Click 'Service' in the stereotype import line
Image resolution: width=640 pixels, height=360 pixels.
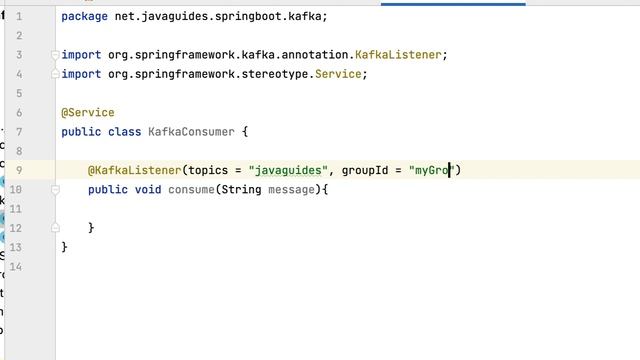338,74
